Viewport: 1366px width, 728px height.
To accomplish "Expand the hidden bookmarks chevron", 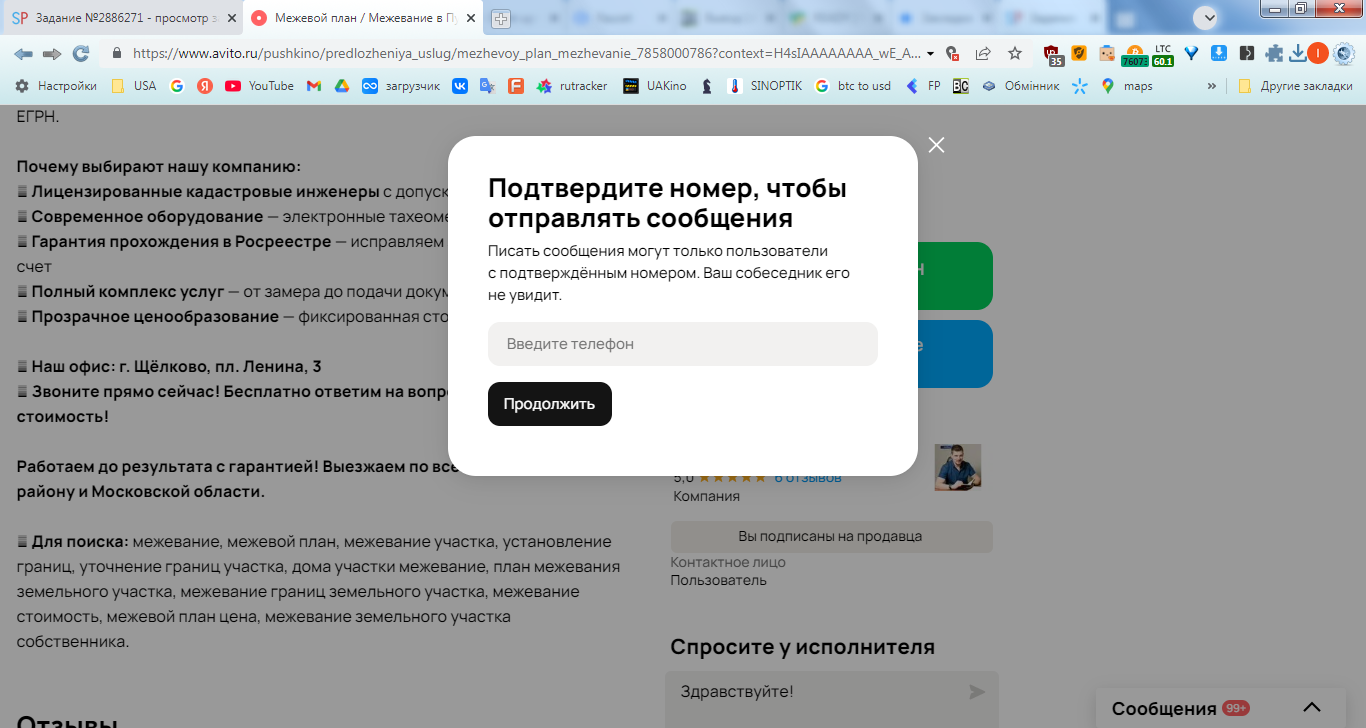I will click(x=1212, y=86).
